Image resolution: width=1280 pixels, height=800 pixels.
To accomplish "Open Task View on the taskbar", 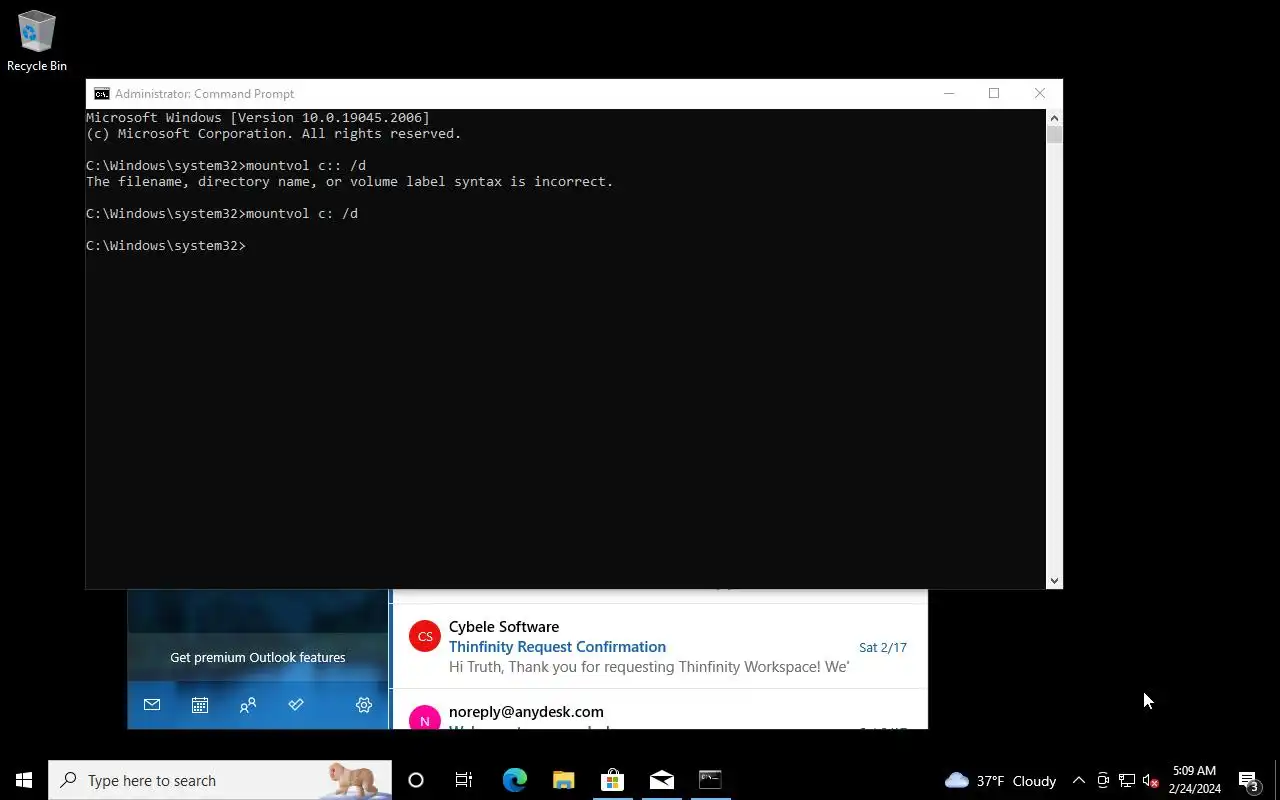I will (464, 780).
